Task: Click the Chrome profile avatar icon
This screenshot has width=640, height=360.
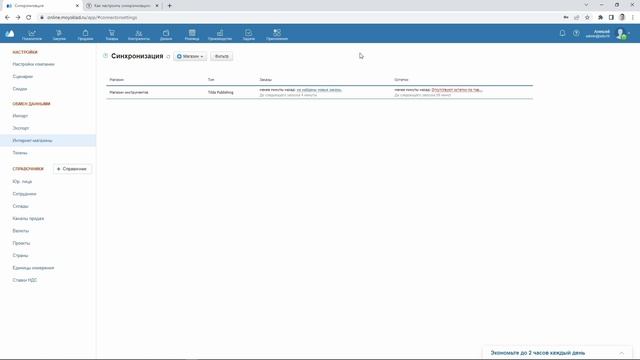Action: [x=622, y=18]
